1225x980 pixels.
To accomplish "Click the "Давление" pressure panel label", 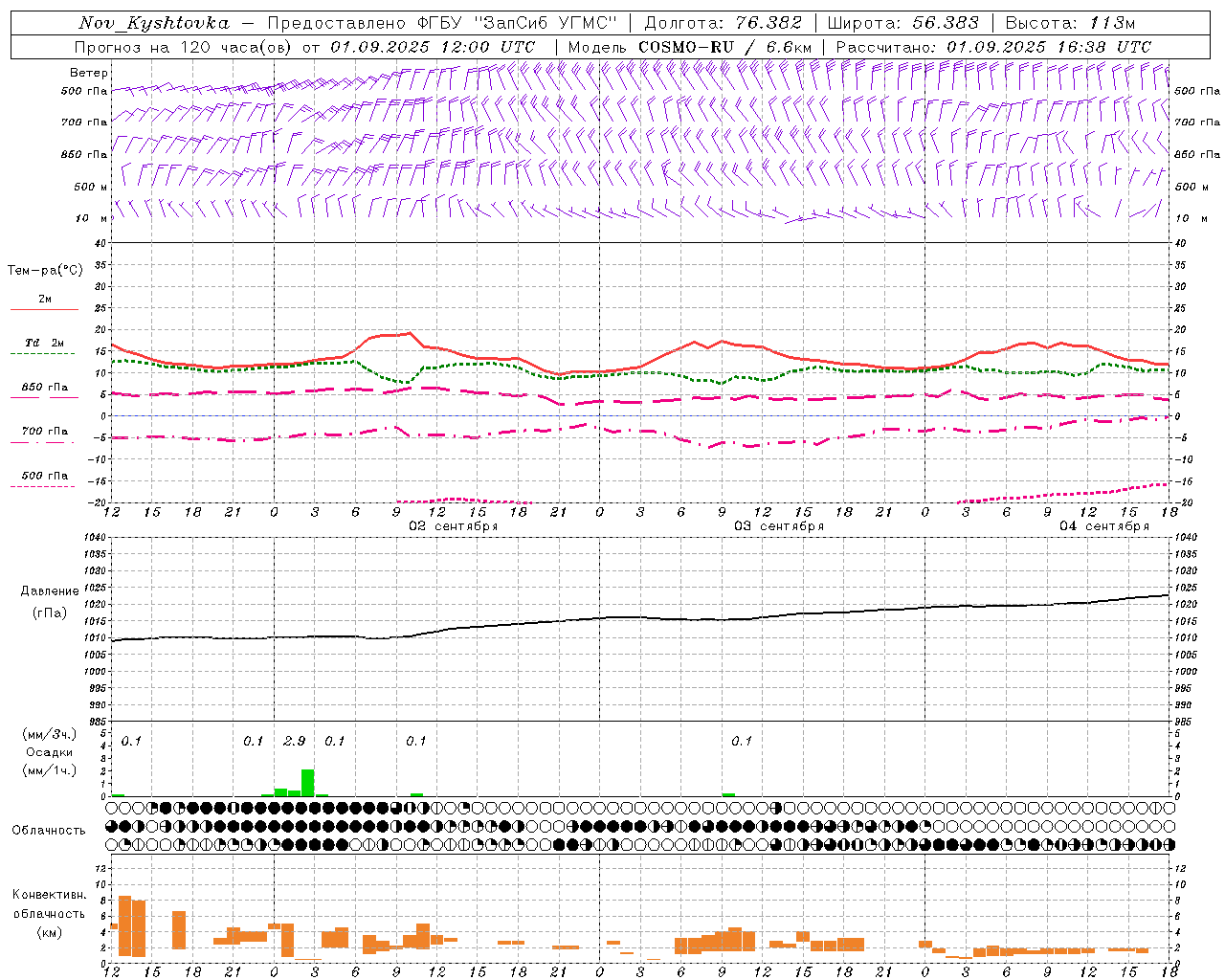I will [x=50, y=591].
